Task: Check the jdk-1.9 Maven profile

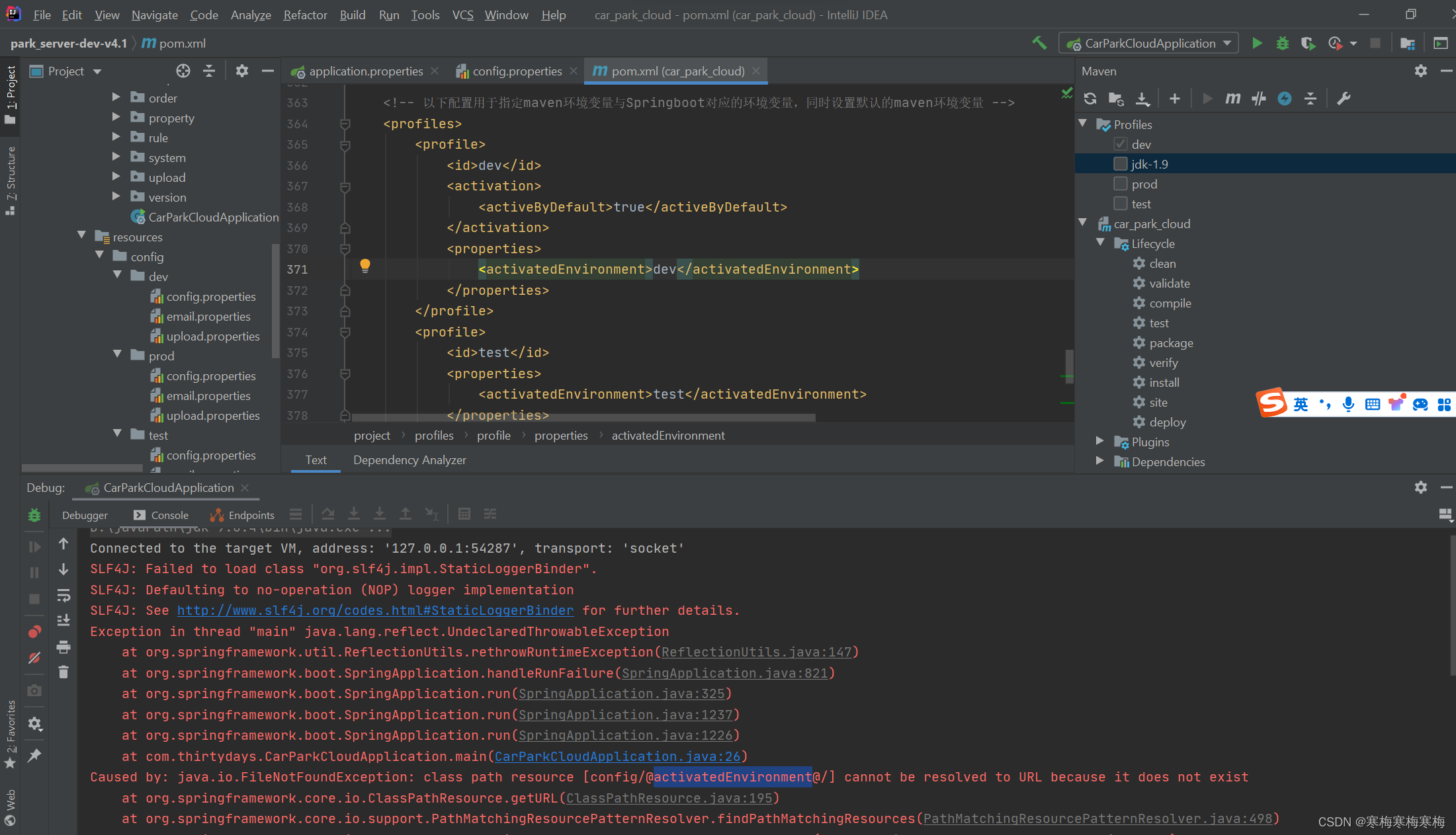Action: pyautogui.click(x=1121, y=163)
